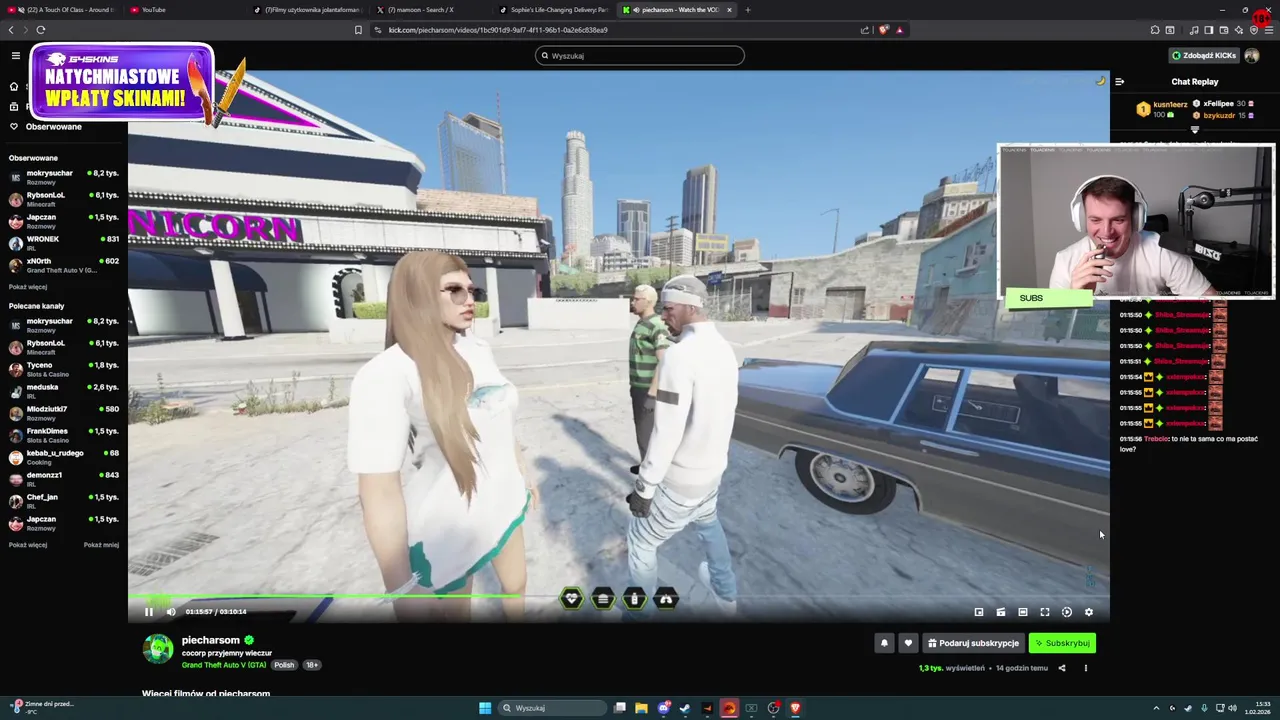Open picture-in-picture mini player icon
The width and height of the screenshot is (1280, 720).
coord(979,612)
